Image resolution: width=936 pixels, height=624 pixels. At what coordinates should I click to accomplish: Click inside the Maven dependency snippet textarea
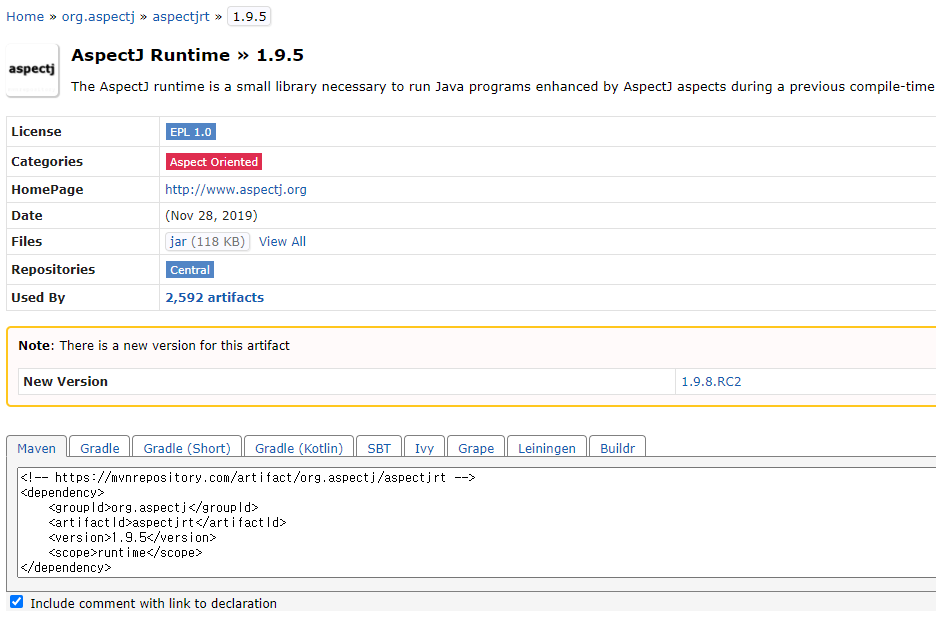[478, 522]
